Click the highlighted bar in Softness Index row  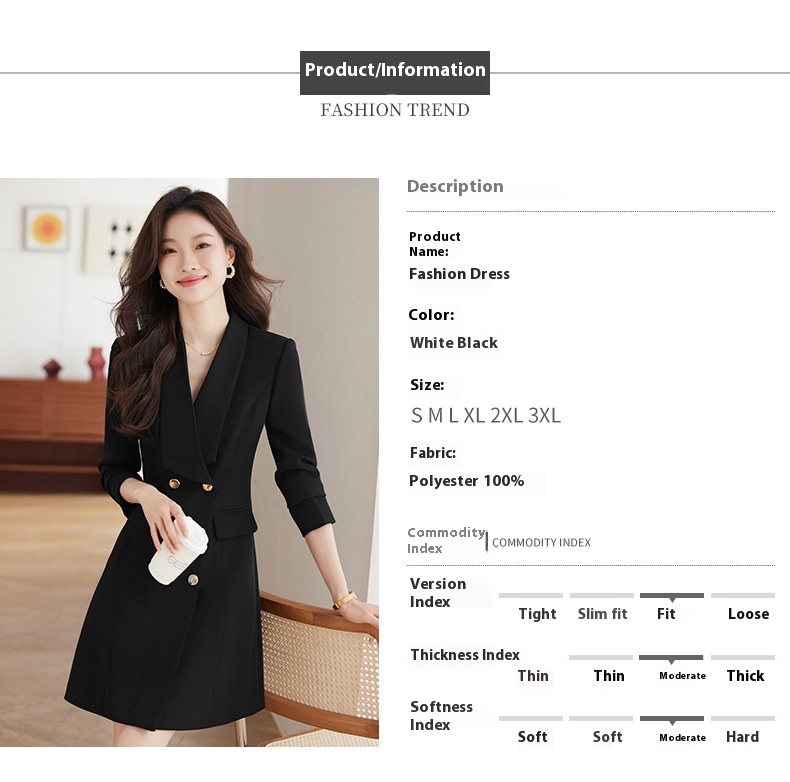tap(672, 719)
